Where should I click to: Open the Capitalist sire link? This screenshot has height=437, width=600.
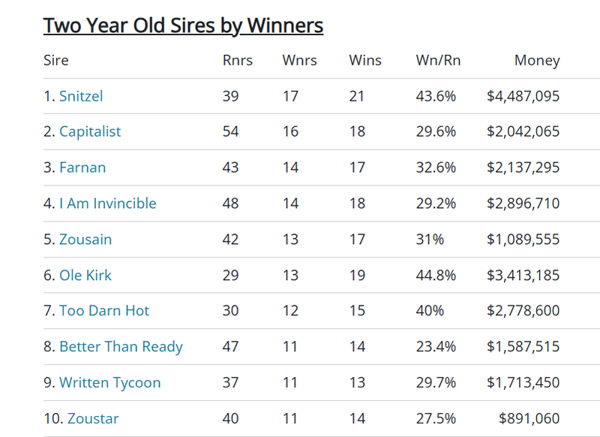click(x=90, y=132)
